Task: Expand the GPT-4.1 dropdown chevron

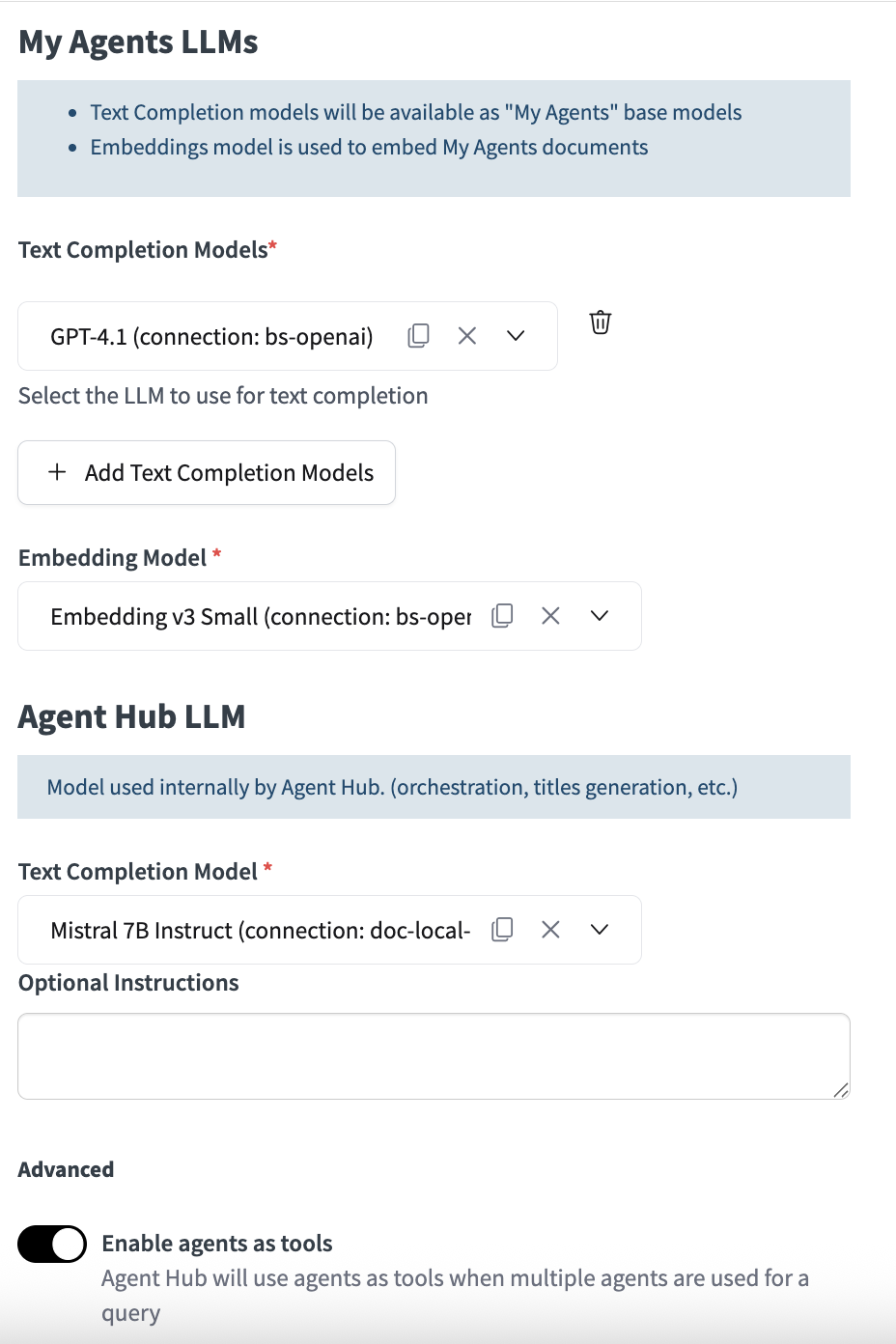Action: 516,336
